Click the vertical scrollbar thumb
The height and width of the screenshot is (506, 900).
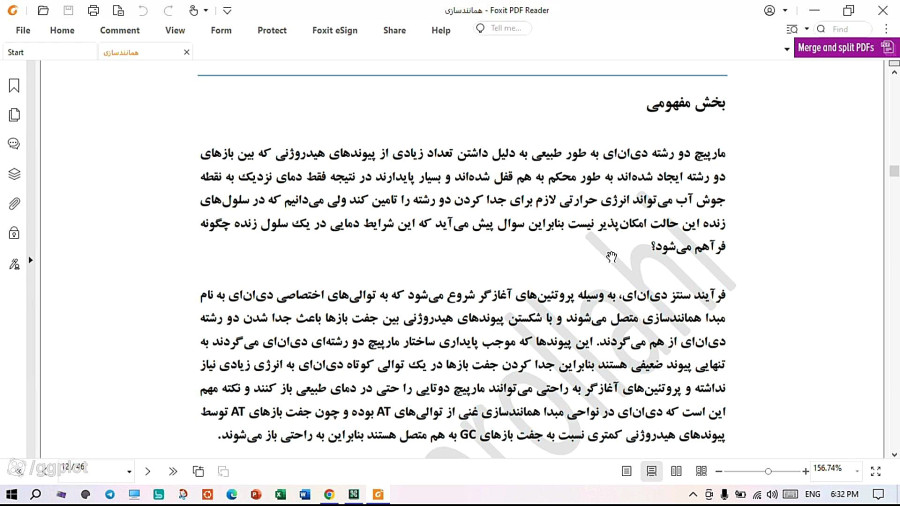tap(894, 170)
